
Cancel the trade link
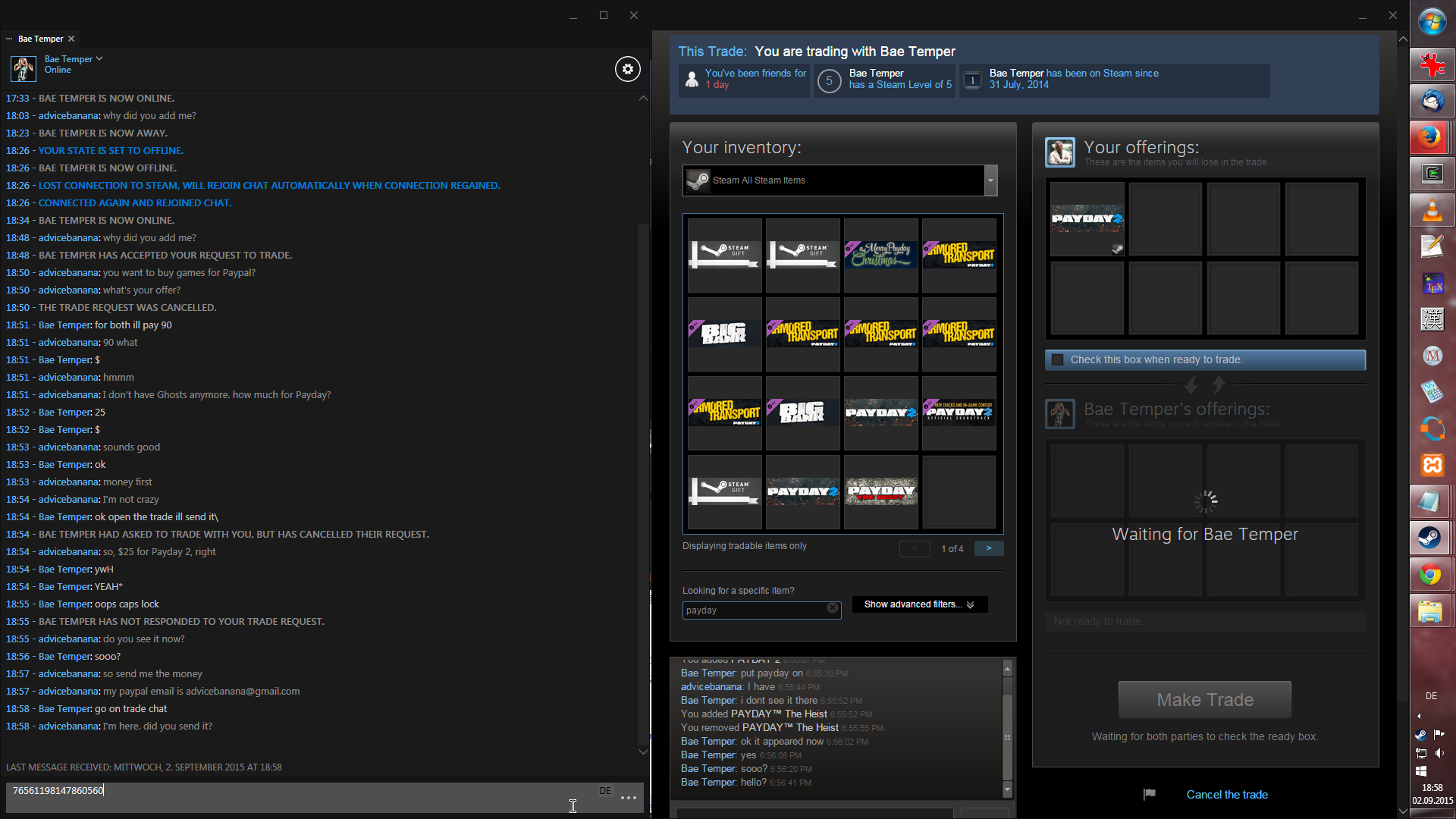(1226, 795)
